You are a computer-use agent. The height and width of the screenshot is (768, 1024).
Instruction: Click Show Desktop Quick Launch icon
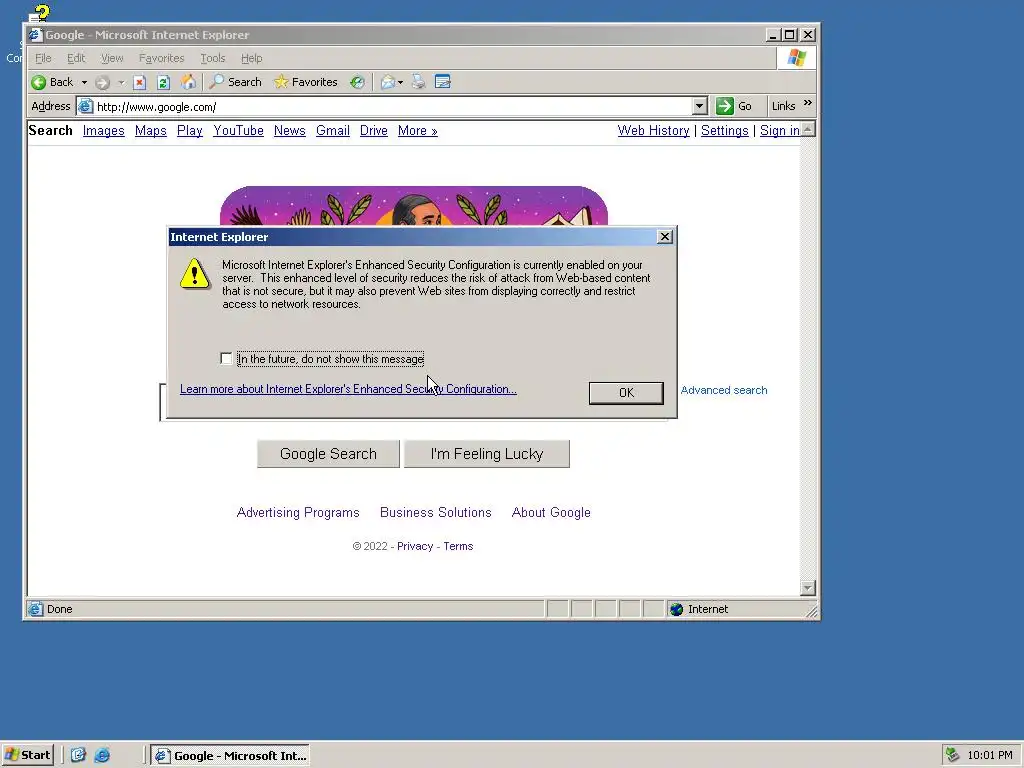click(78, 756)
